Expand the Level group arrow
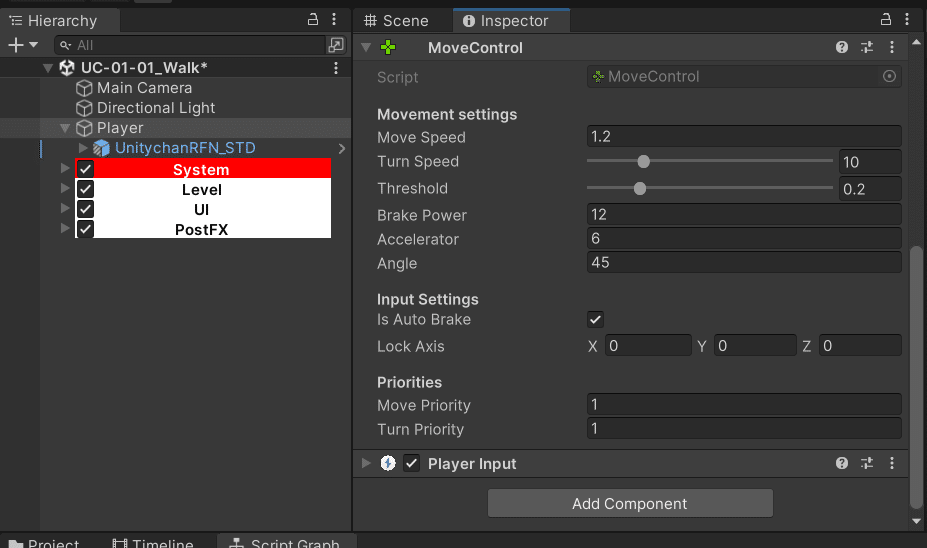The image size is (927, 548). [65, 189]
